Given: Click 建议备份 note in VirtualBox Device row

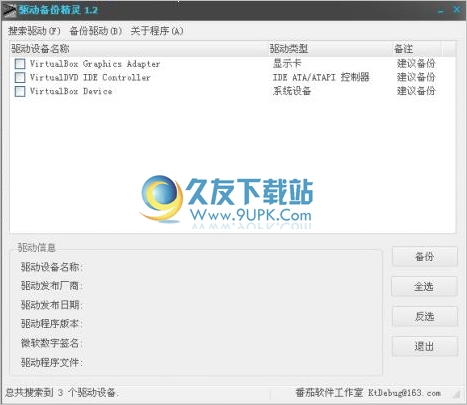Looking at the screenshot, I should (416, 91).
